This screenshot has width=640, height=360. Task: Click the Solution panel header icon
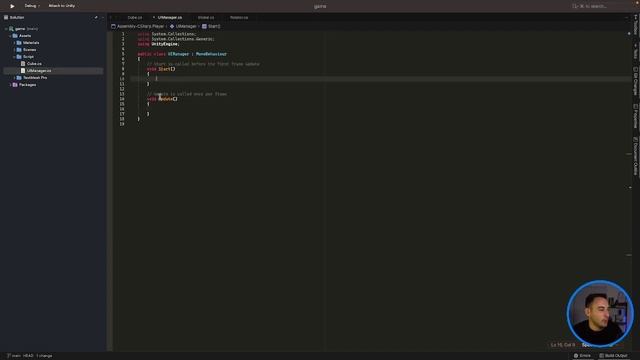pos(6,18)
